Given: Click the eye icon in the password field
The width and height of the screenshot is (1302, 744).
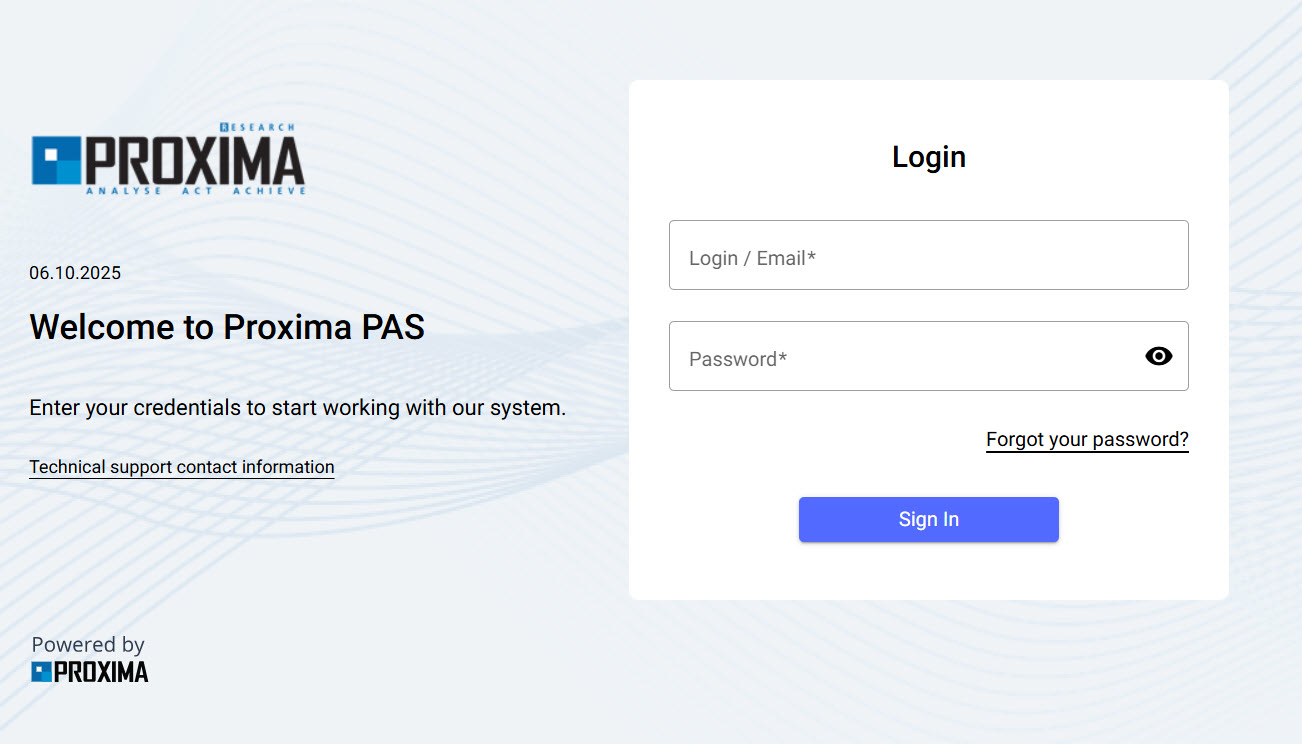Looking at the screenshot, I should pos(1158,356).
